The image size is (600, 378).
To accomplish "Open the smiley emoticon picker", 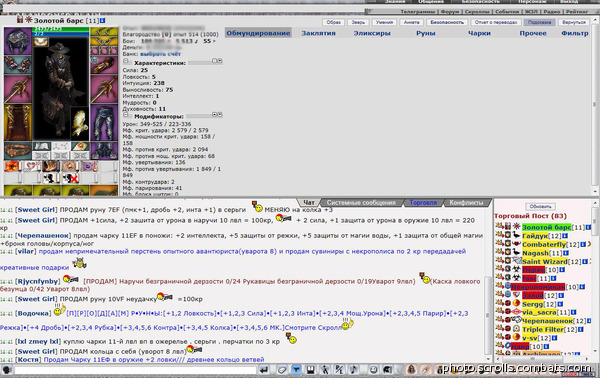I will coord(373,370).
